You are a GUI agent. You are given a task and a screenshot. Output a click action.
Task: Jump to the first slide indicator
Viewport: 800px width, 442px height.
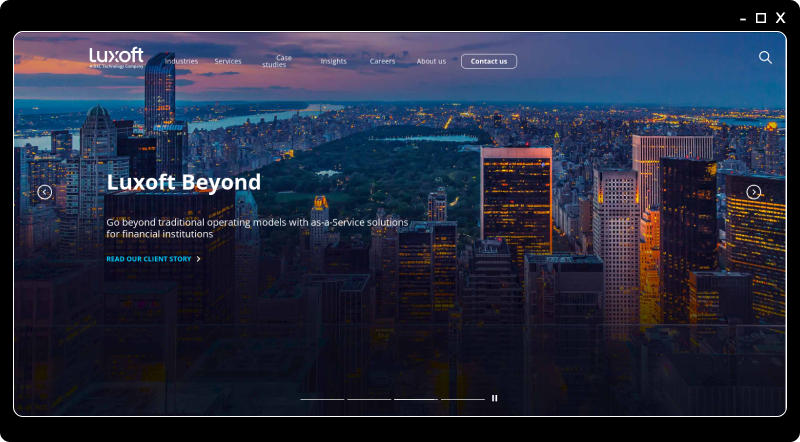click(x=322, y=399)
